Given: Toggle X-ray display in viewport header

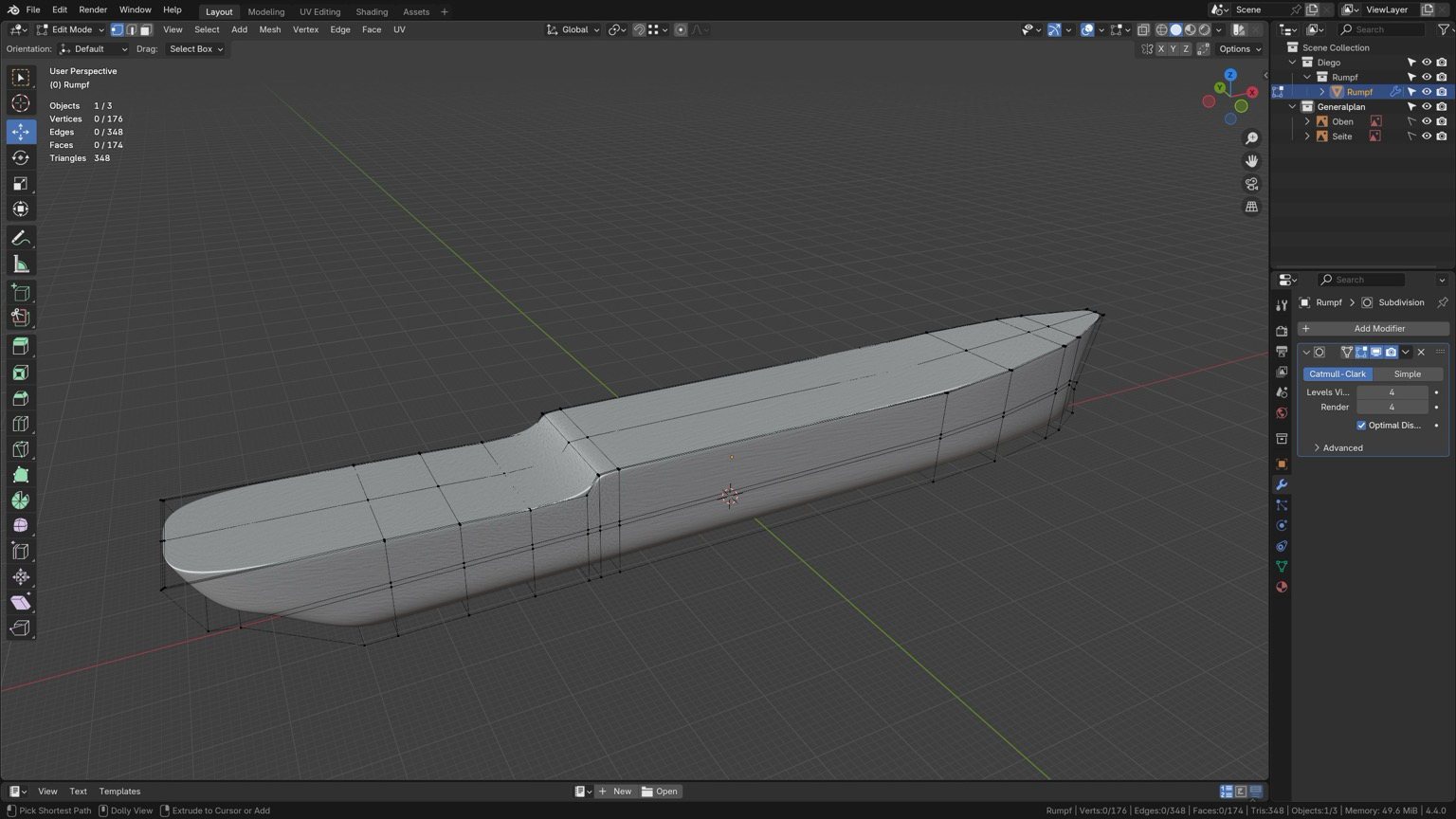Looking at the screenshot, I should [1143, 29].
